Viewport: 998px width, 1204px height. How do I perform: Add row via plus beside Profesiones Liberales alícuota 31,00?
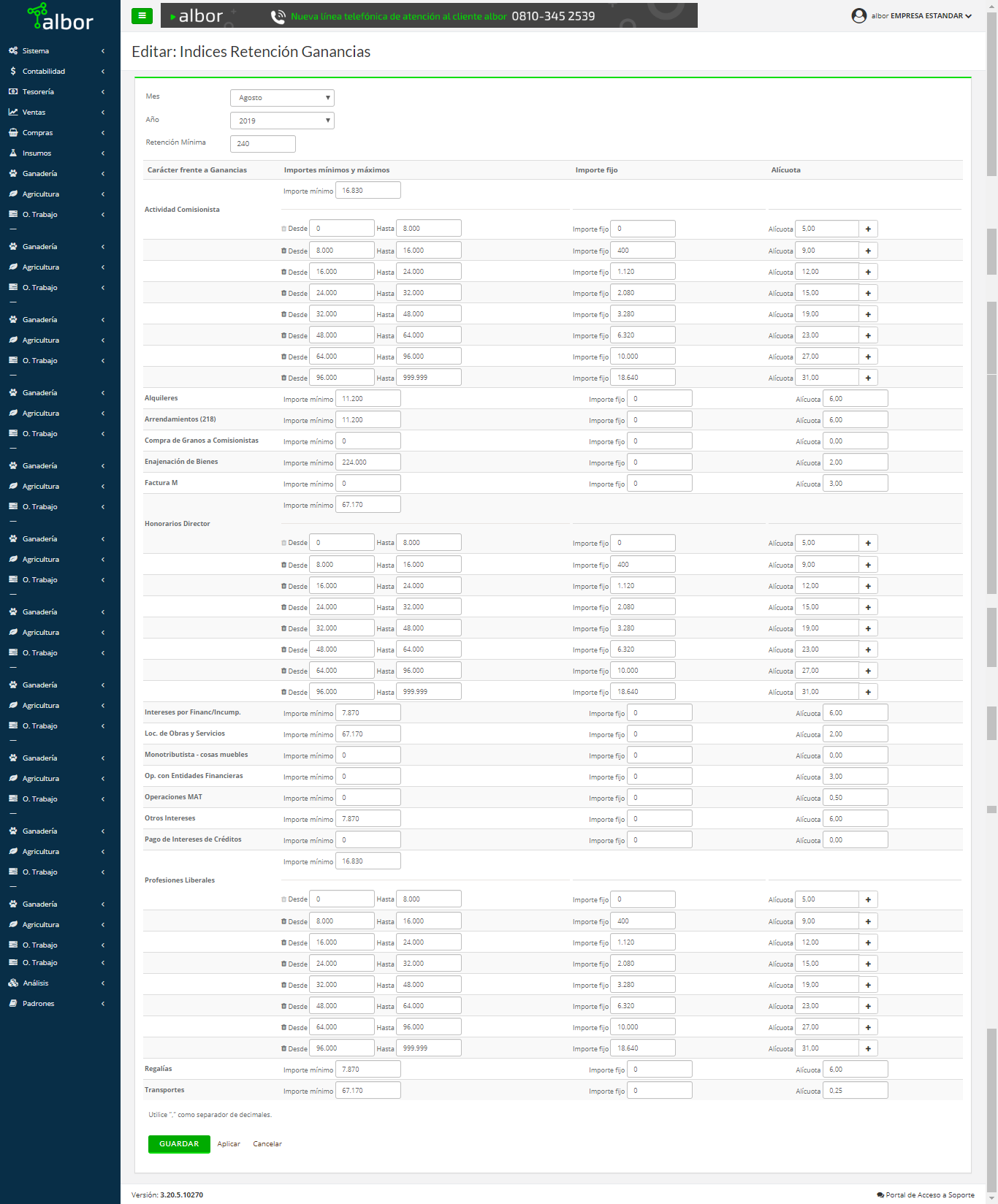868,1048
